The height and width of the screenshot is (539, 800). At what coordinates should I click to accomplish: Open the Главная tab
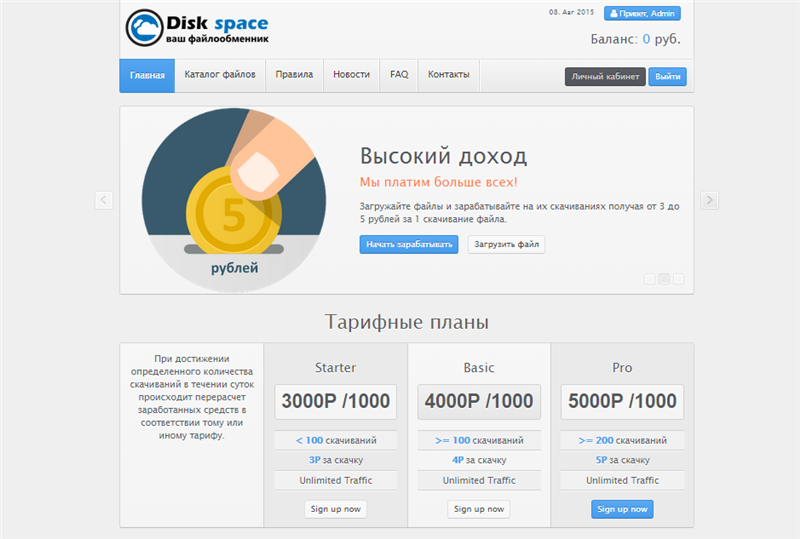147,76
